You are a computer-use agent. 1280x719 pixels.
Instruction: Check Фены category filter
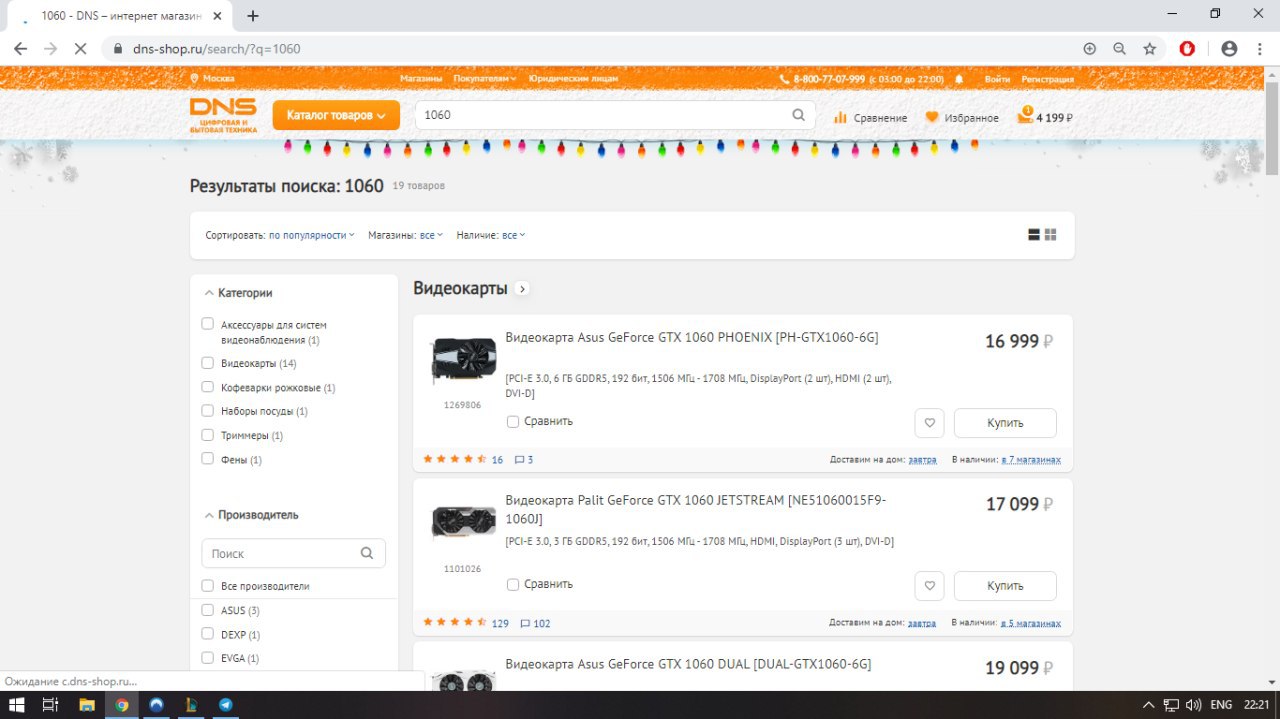(x=207, y=459)
